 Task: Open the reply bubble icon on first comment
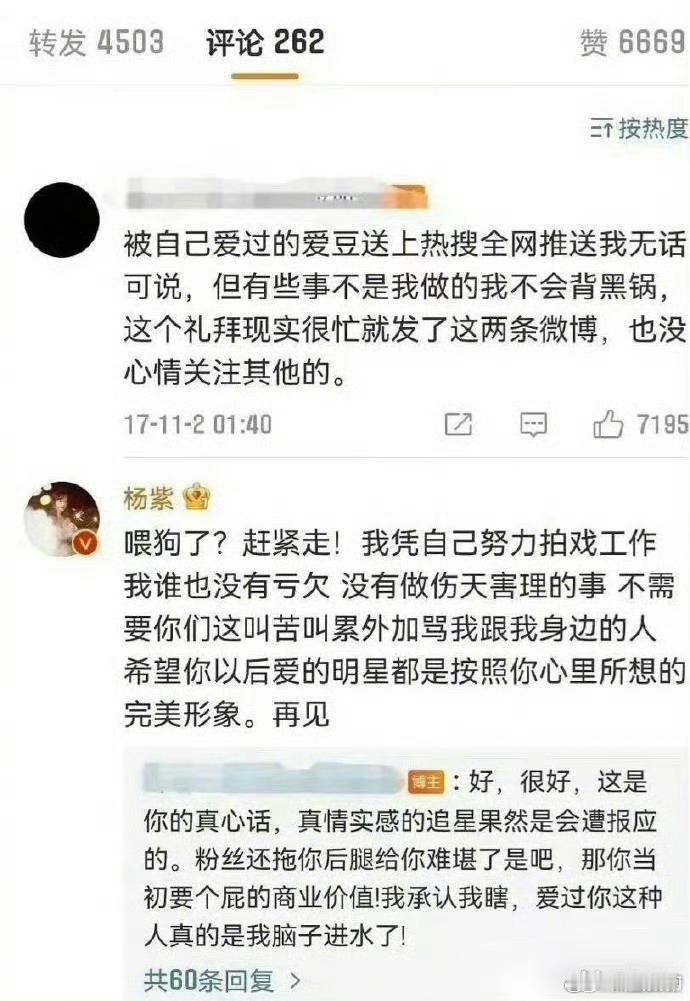(533, 424)
